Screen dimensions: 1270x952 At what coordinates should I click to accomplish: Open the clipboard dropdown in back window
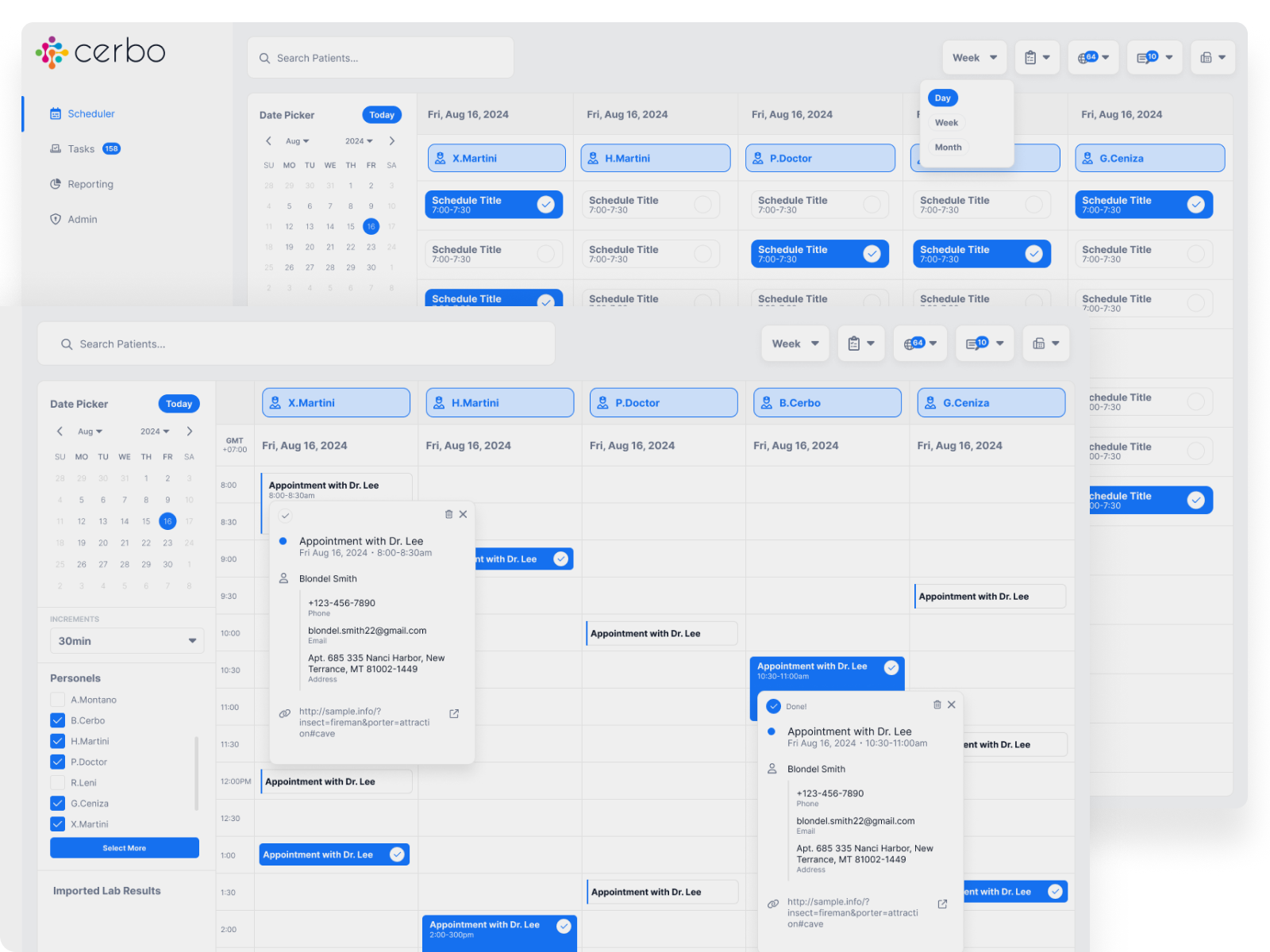pos(1037,58)
